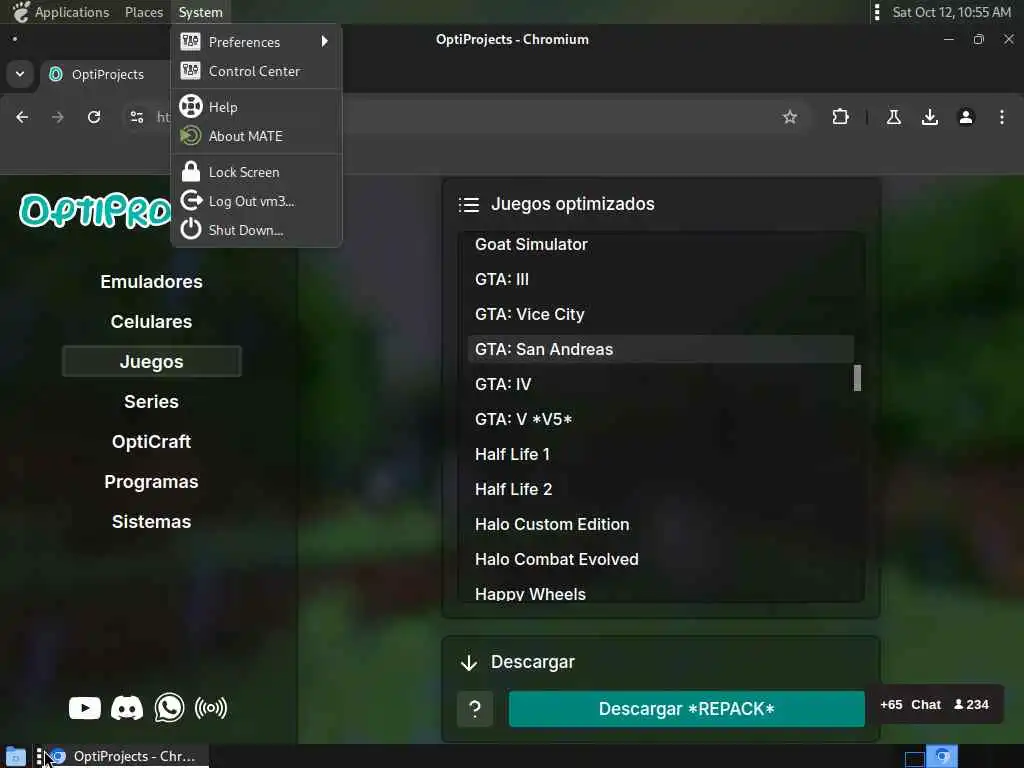
Task: Open the Programas section
Action: (x=152, y=481)
